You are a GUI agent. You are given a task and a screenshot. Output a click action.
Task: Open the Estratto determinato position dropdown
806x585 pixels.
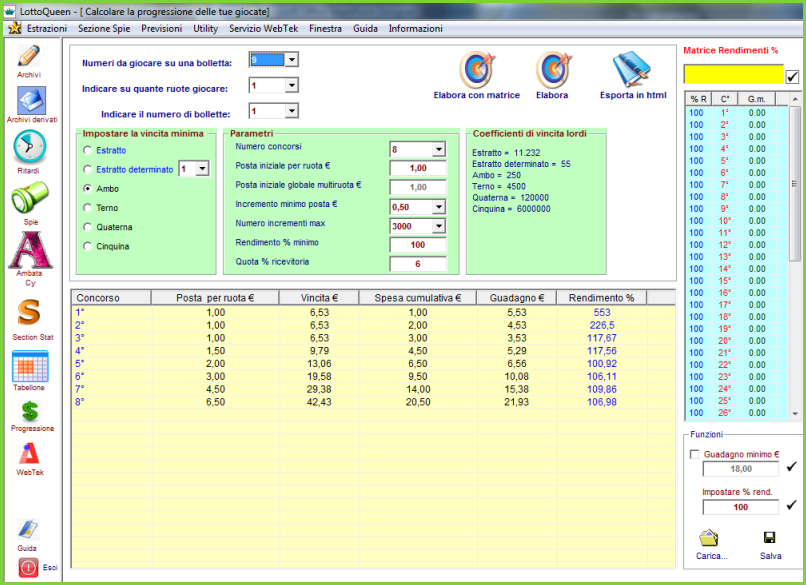[x=202, y=169]
